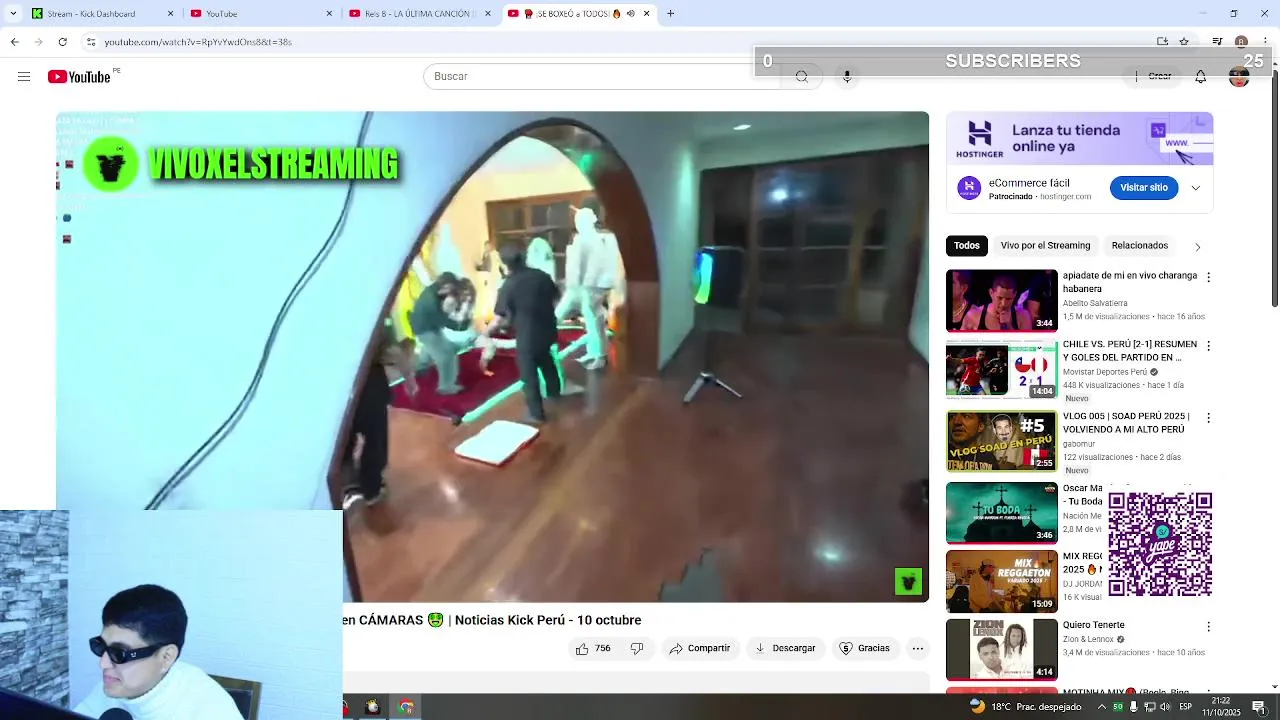Open the YouTube account avatar menu

point(1239,77)
